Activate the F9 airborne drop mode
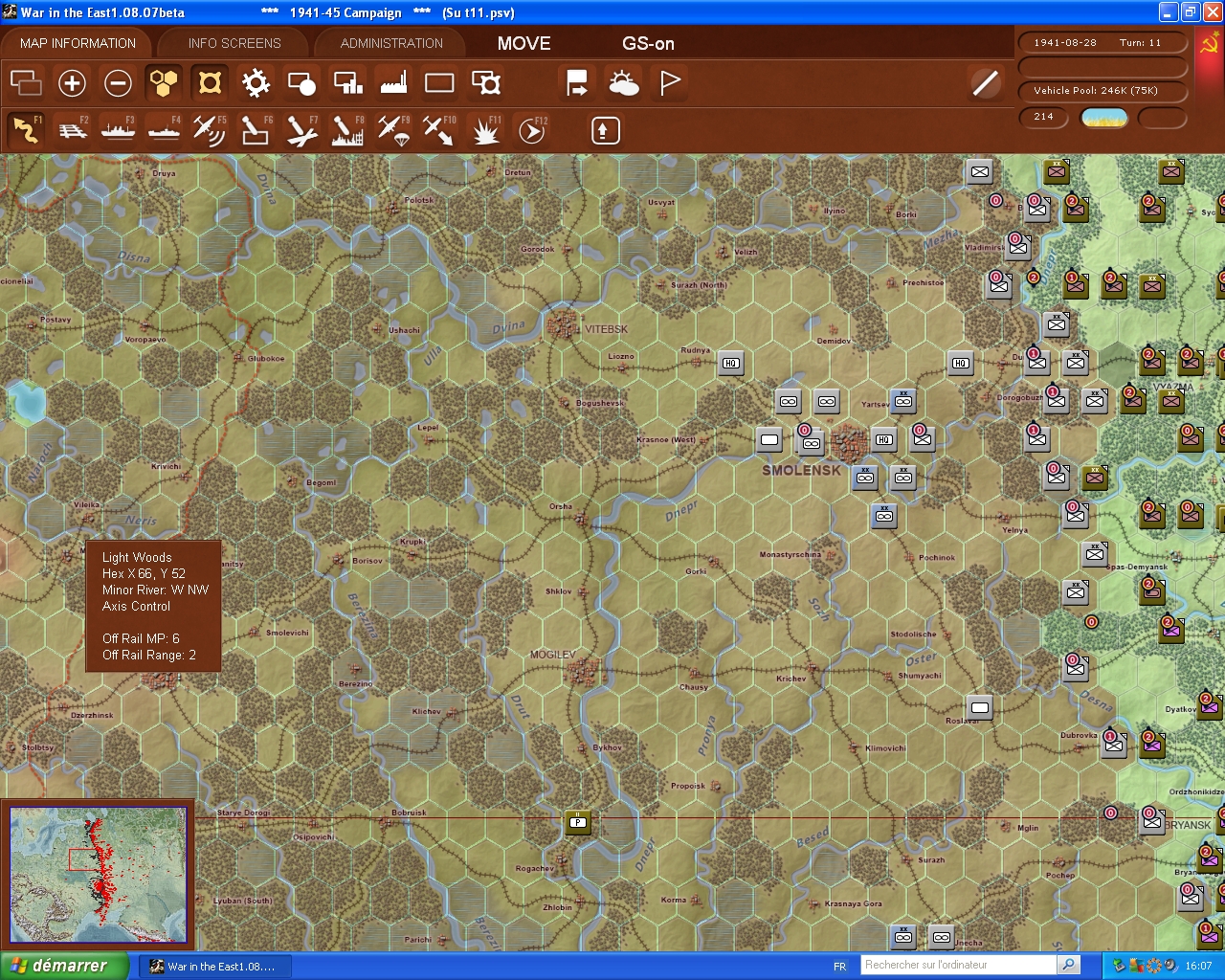The height and width of the screenshot is (980, 1225). pyautogui.click(x=394, y=129)
